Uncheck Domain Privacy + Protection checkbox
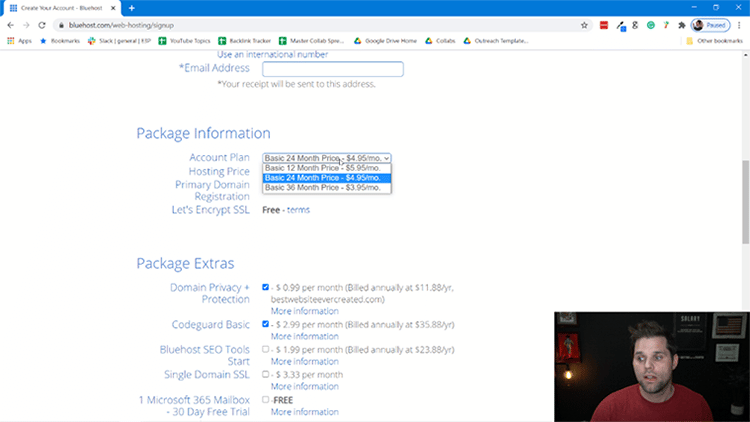This screenshot has height=422, width=750. coord(266,287)
